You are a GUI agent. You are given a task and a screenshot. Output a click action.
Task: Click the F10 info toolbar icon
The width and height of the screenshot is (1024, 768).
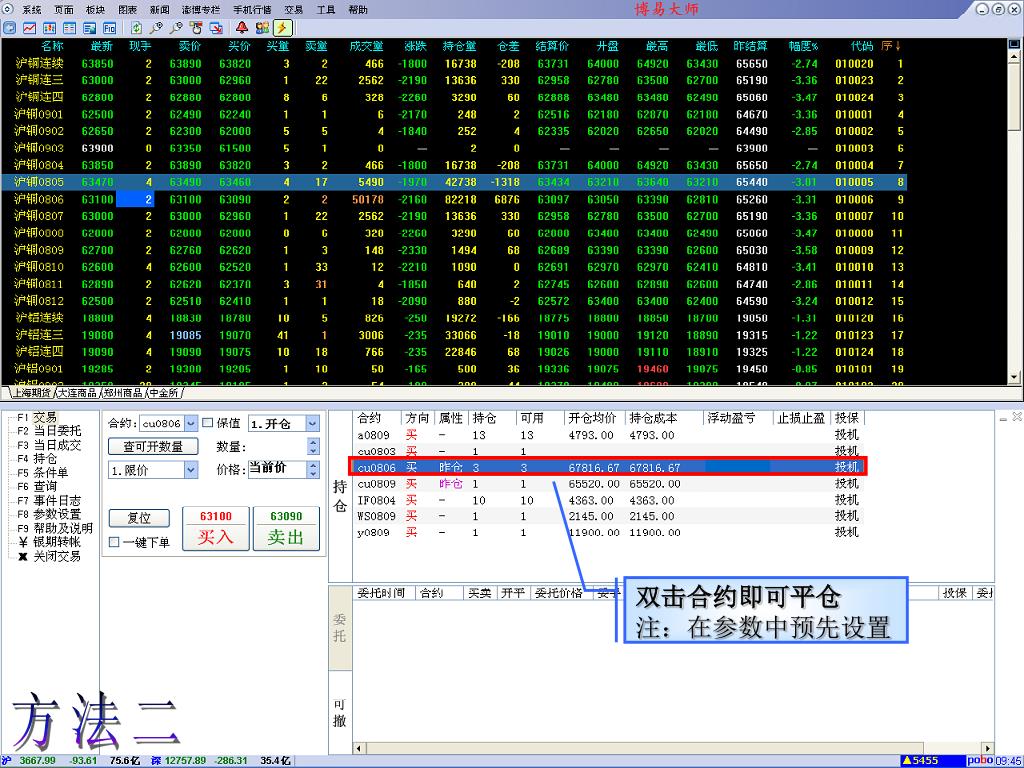click(x=109, y=28)
